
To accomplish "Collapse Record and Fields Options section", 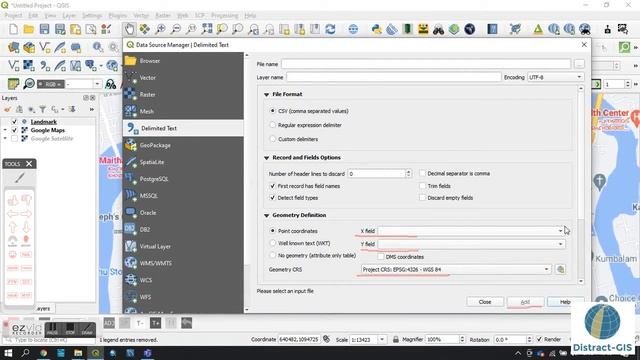I will pos(267,158).
